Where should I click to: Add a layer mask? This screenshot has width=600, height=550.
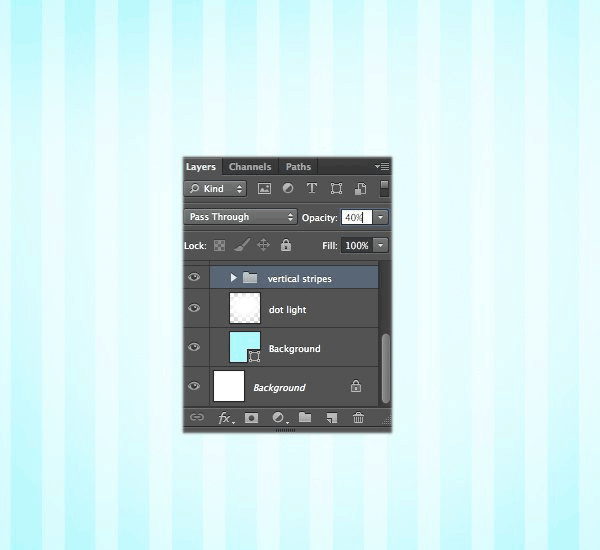(251, 418)
